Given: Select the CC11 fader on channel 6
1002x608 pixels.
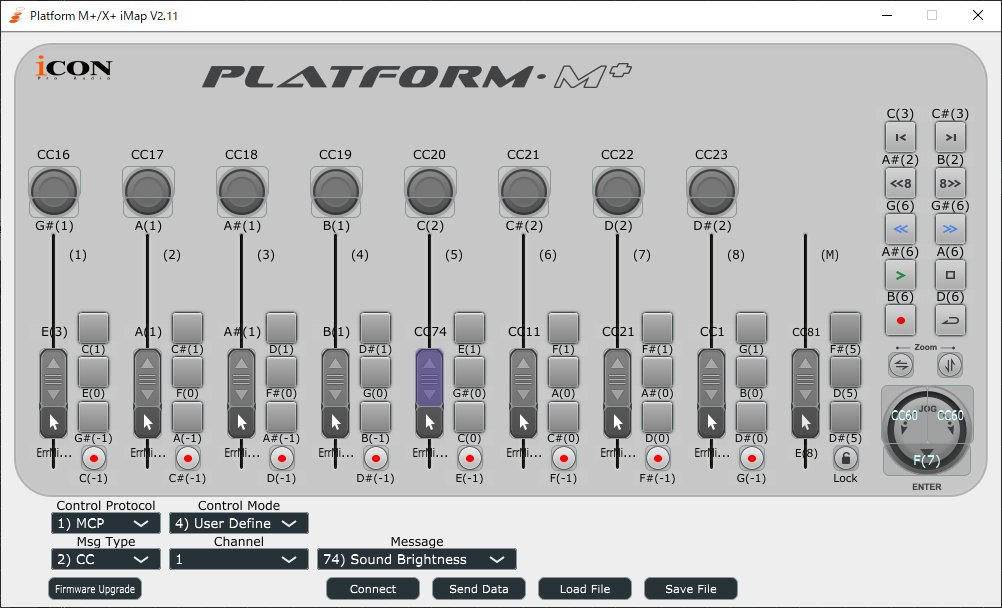Looking at the screenshot, I should click(x=523, y=378).
